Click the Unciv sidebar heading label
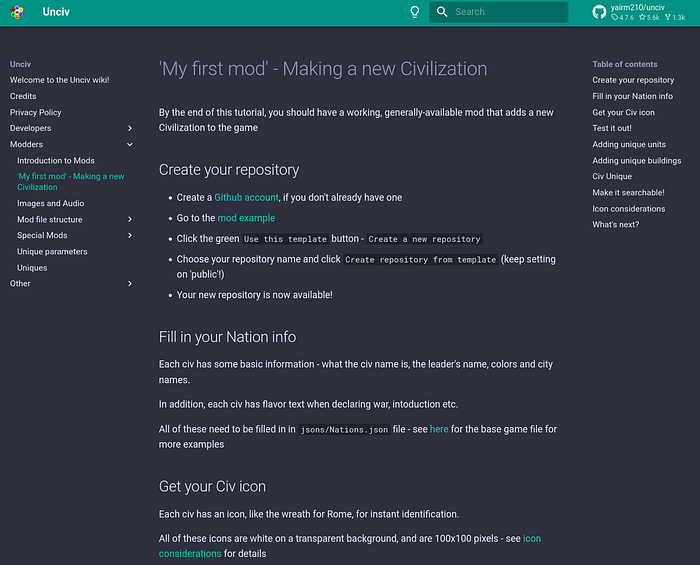 tap(21, 64)
